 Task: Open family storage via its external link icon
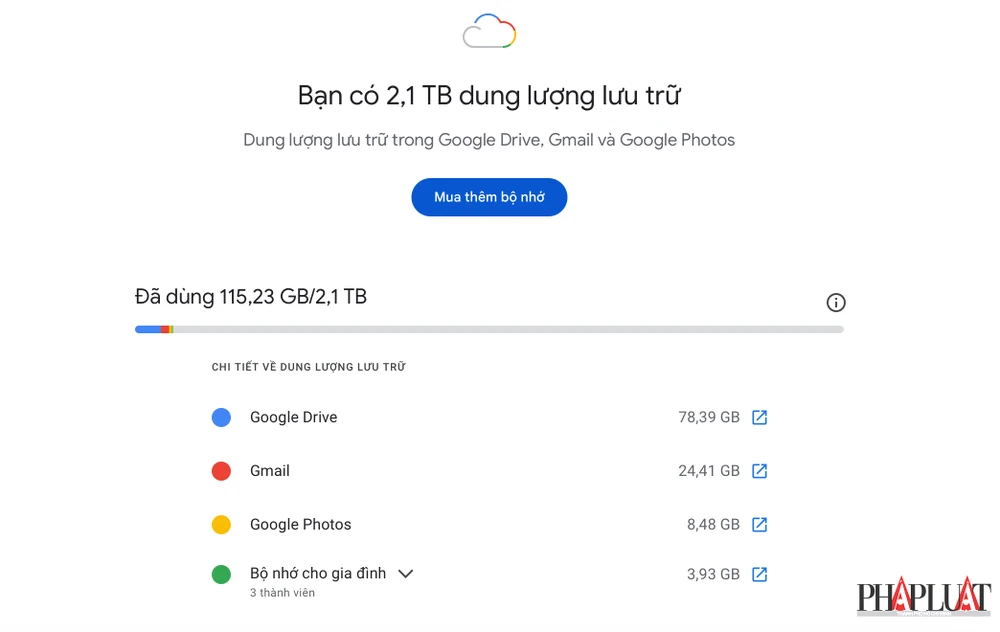pos(759,574)
